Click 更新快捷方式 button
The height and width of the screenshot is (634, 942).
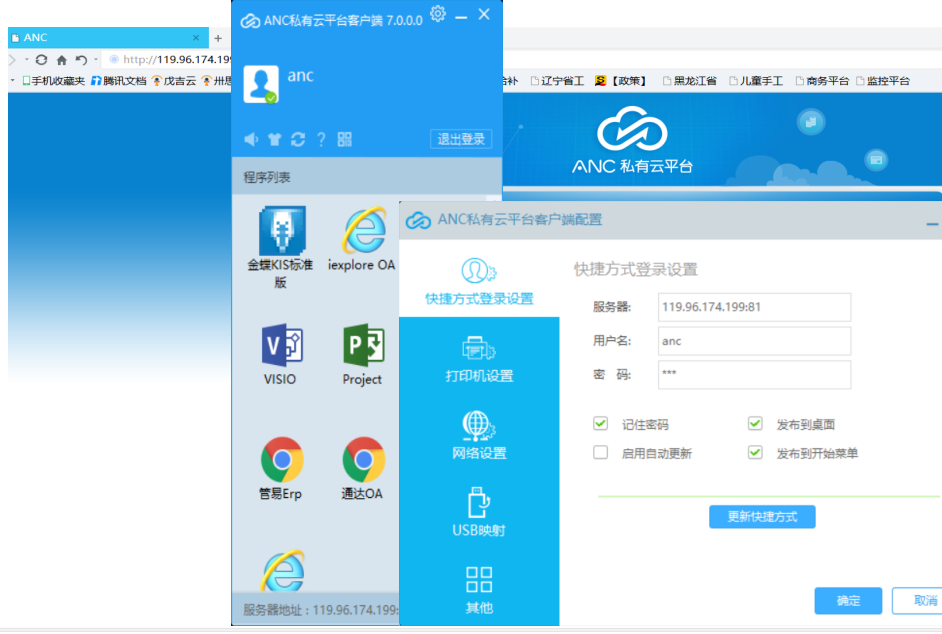[762, 516]
